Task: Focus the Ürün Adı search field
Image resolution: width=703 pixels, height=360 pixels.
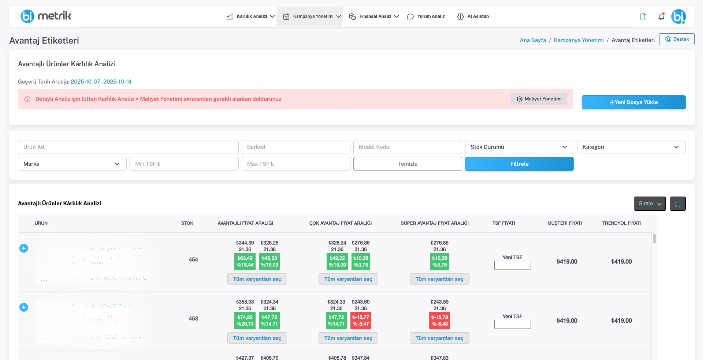Action: (128, 147)
